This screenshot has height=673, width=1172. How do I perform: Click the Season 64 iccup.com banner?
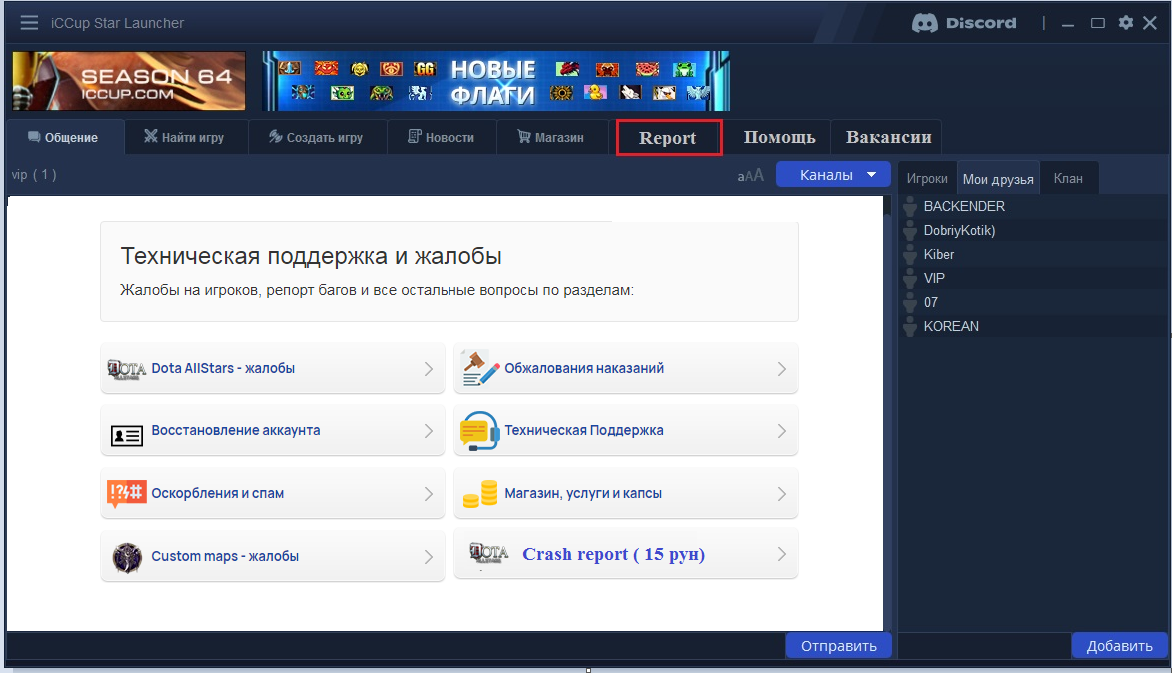point(129,81)
